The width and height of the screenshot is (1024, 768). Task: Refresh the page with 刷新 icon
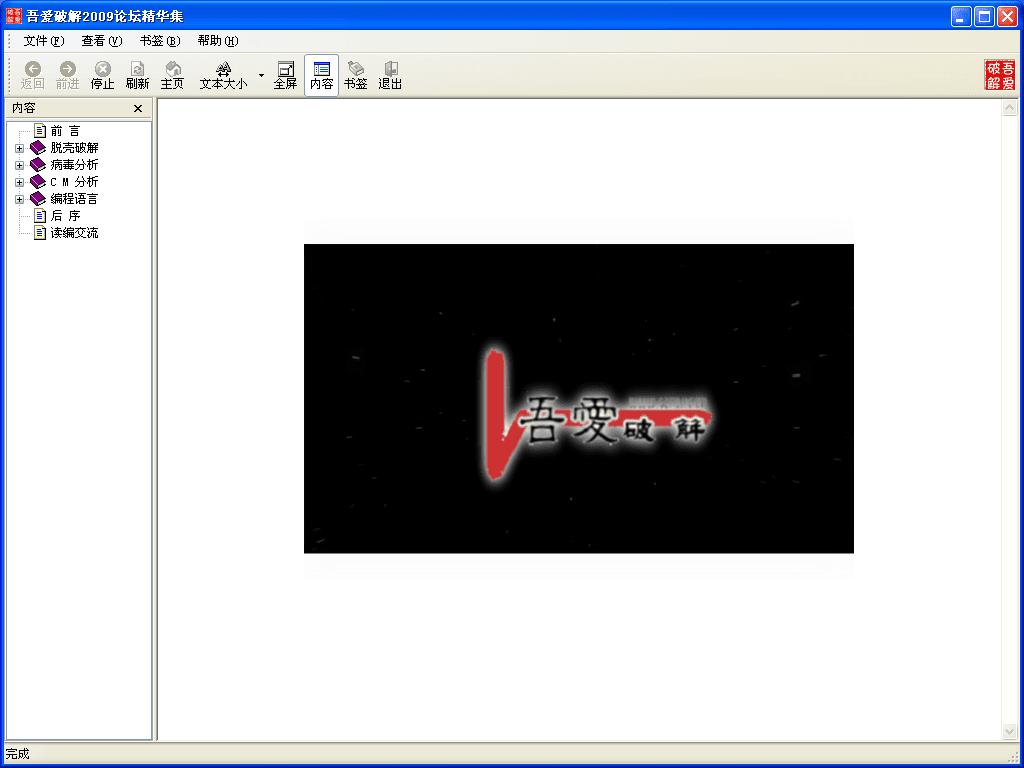(x=137, y=69)
